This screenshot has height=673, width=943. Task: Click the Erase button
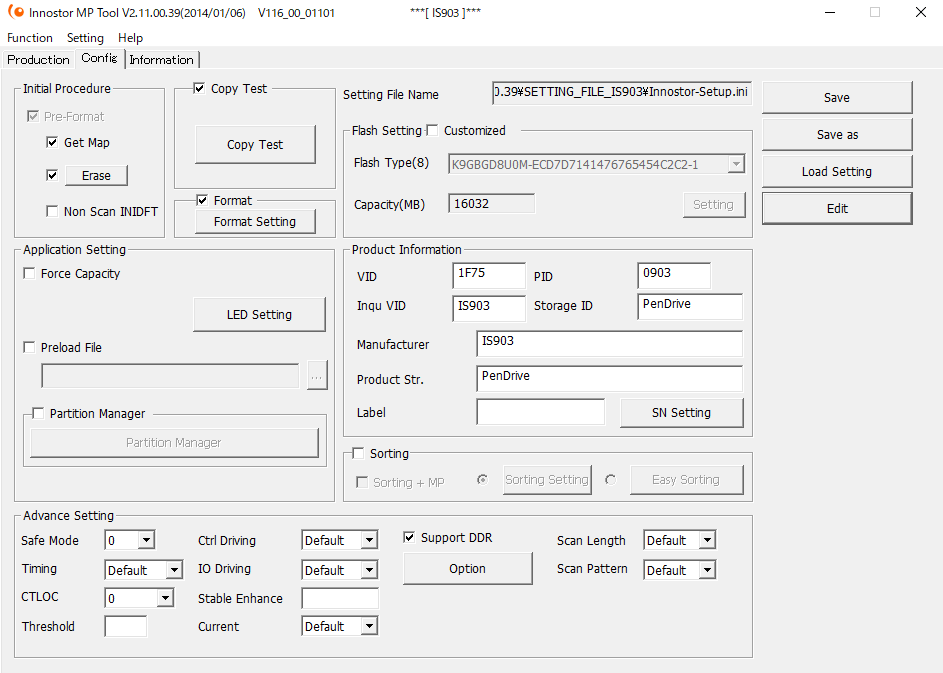tap(96, 176)
